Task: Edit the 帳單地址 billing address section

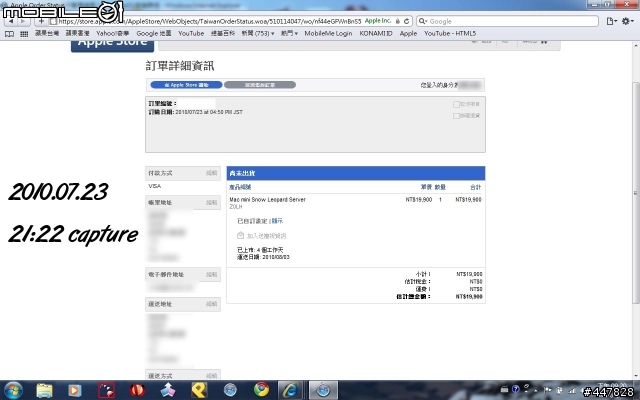Action: click(211, 202)
